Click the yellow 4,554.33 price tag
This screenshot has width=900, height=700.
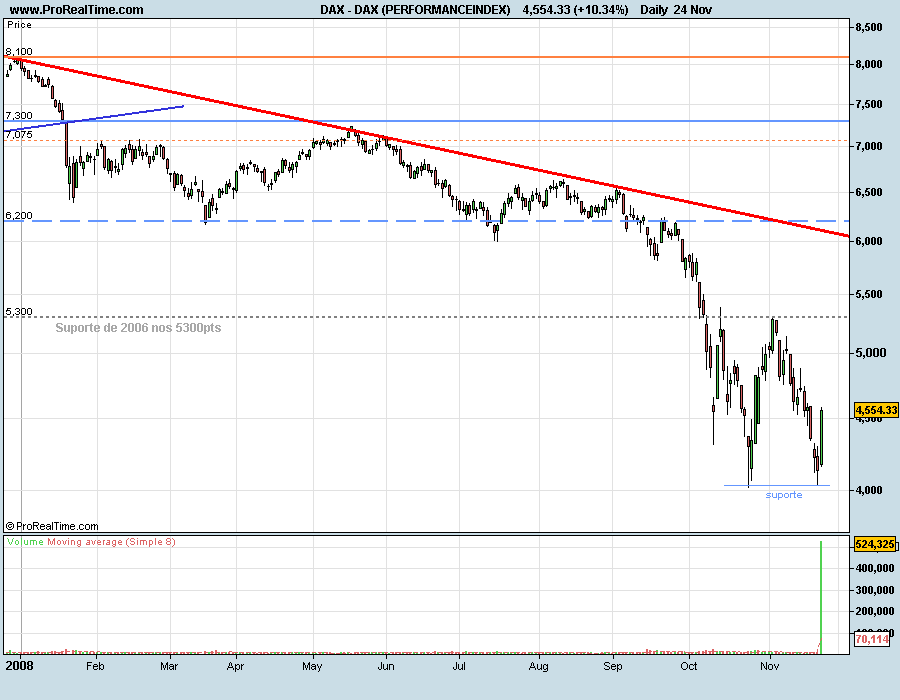[876, 410]
